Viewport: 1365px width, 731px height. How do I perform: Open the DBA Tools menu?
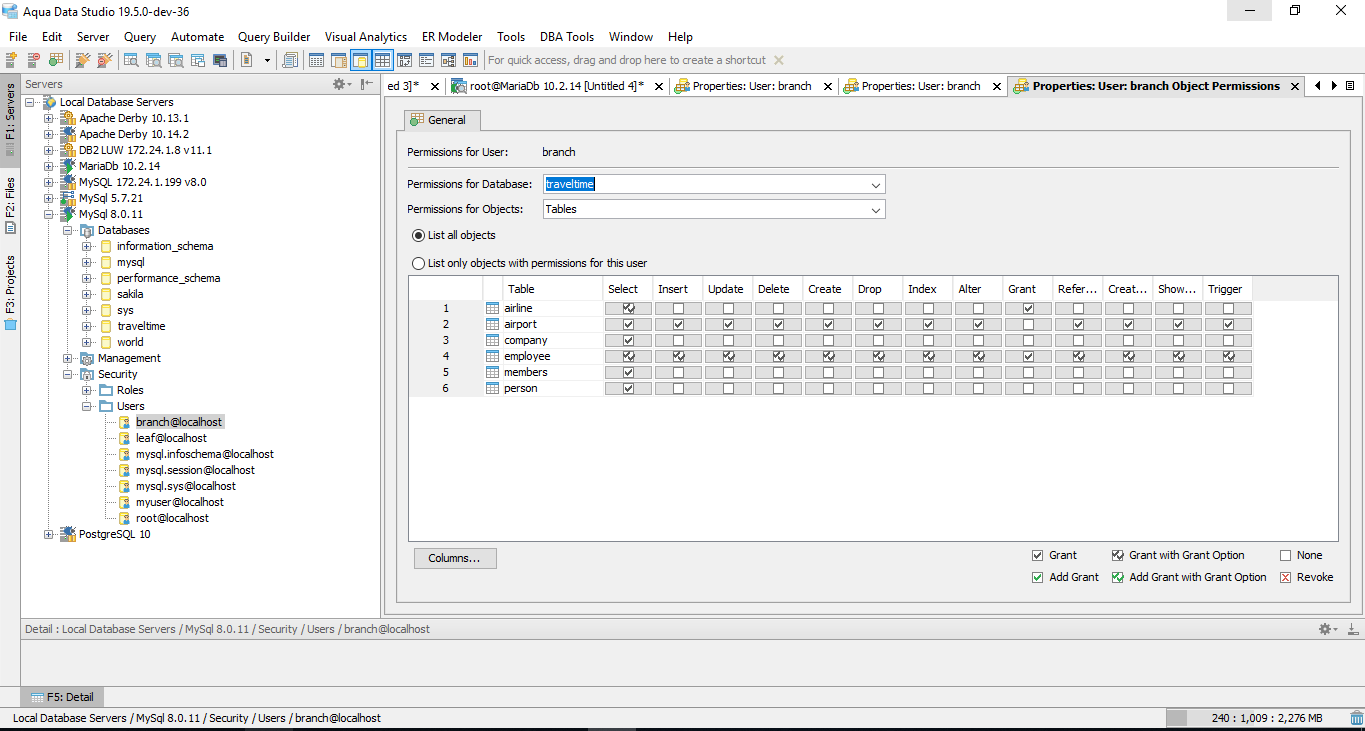pyautogui.click(x=567, y=37)
